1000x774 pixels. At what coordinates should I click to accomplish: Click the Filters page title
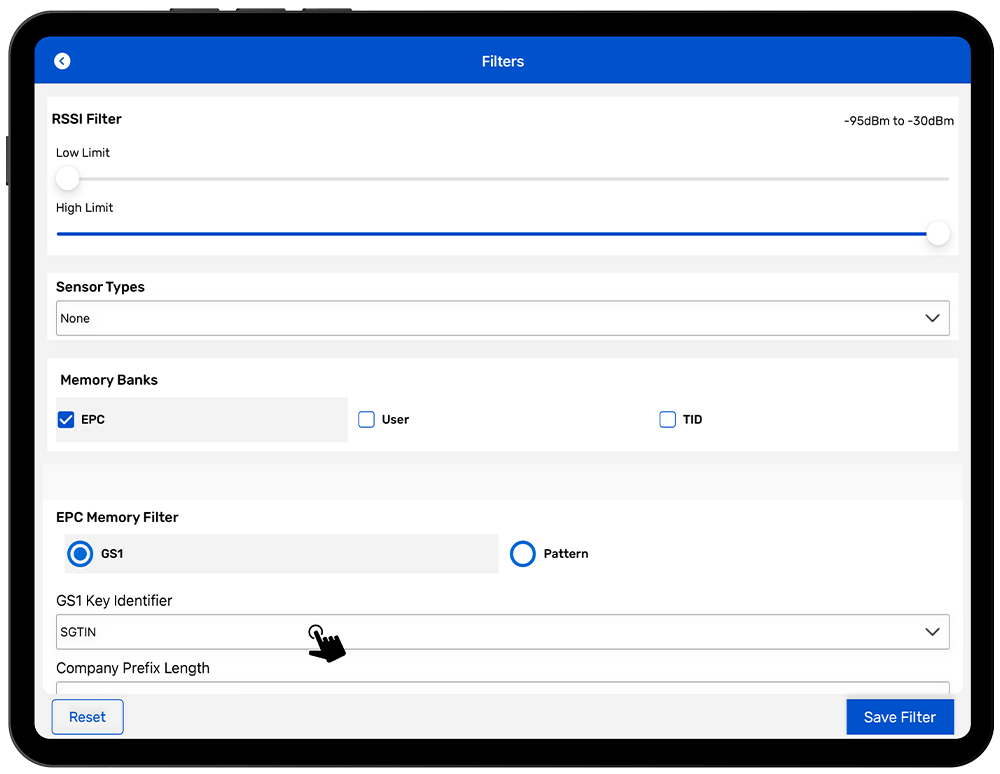(502, 61)
